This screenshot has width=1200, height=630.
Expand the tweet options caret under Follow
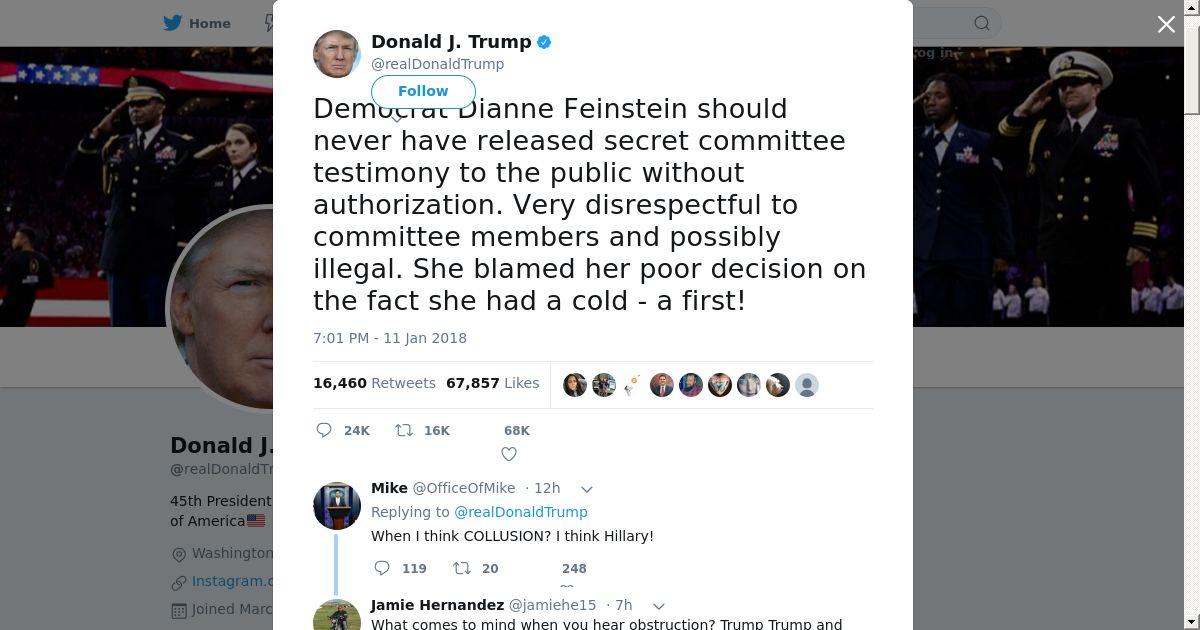(x=397, y=118)
